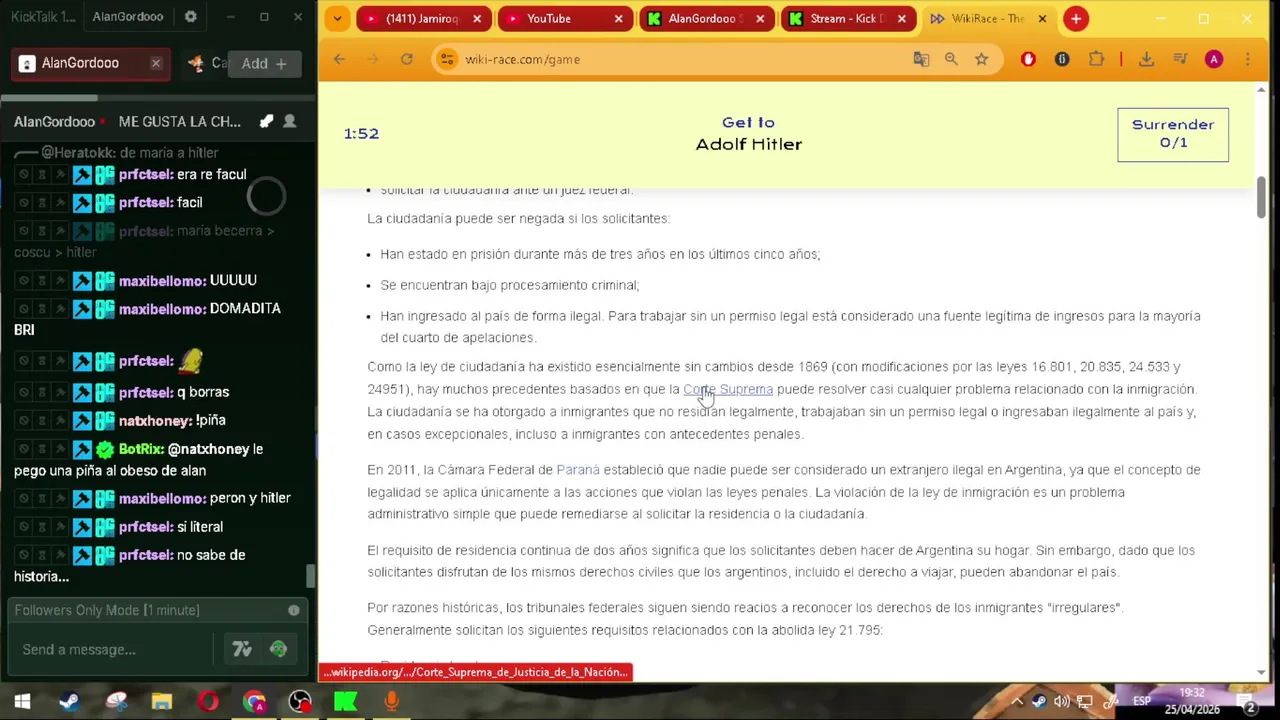The width and height of the screenshot is (1280, 720).
Task: Follow the Paraná link
Action: coord(578,470)
